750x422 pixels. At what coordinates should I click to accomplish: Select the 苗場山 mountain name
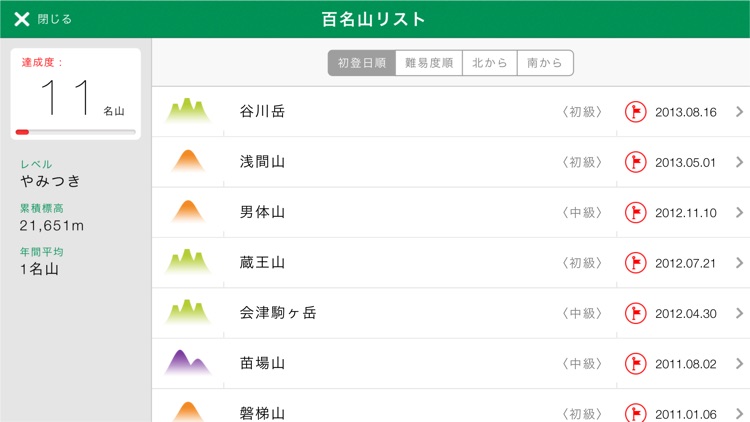[262, 363]
